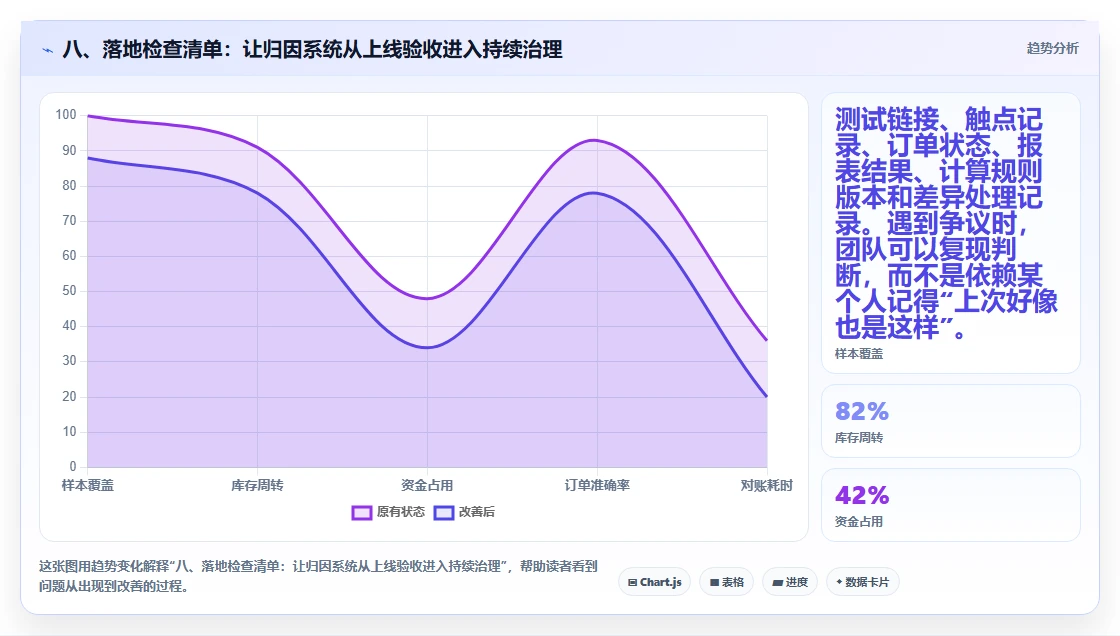
Task: Click the 资金占用 label in the 42% card
Action: (859, 522)
